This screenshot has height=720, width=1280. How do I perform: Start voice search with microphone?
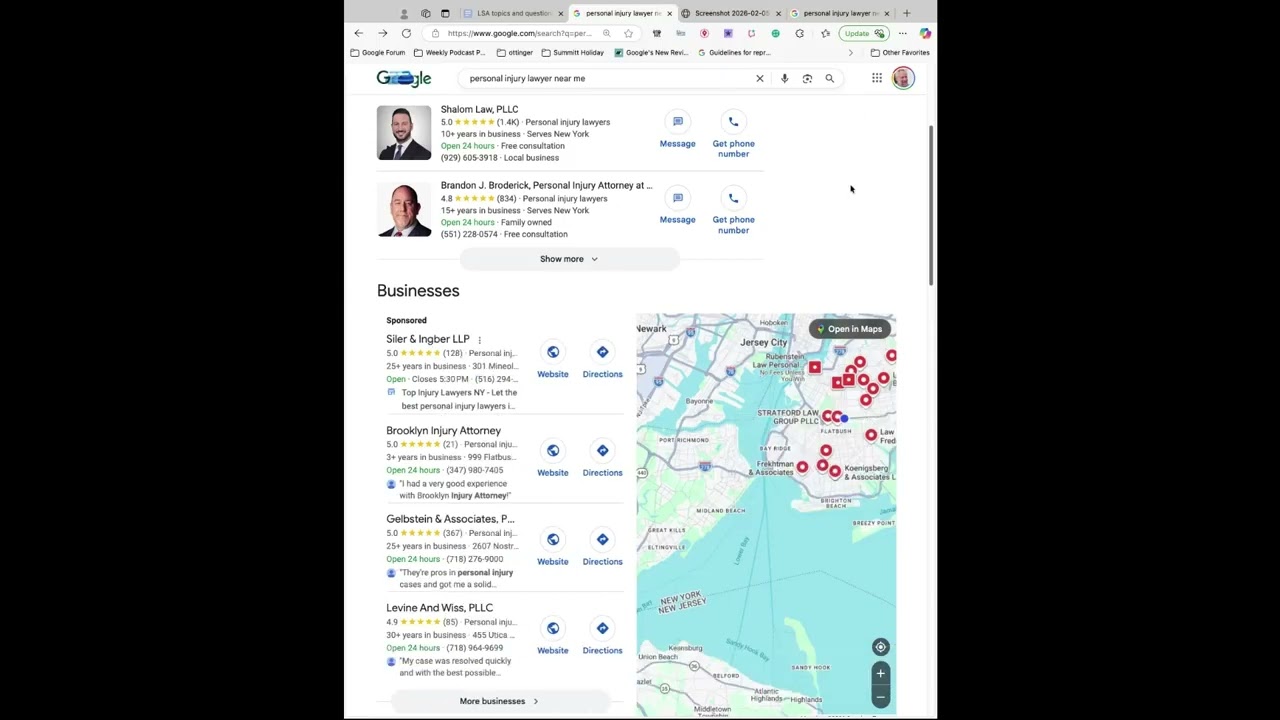pos(784,78)
